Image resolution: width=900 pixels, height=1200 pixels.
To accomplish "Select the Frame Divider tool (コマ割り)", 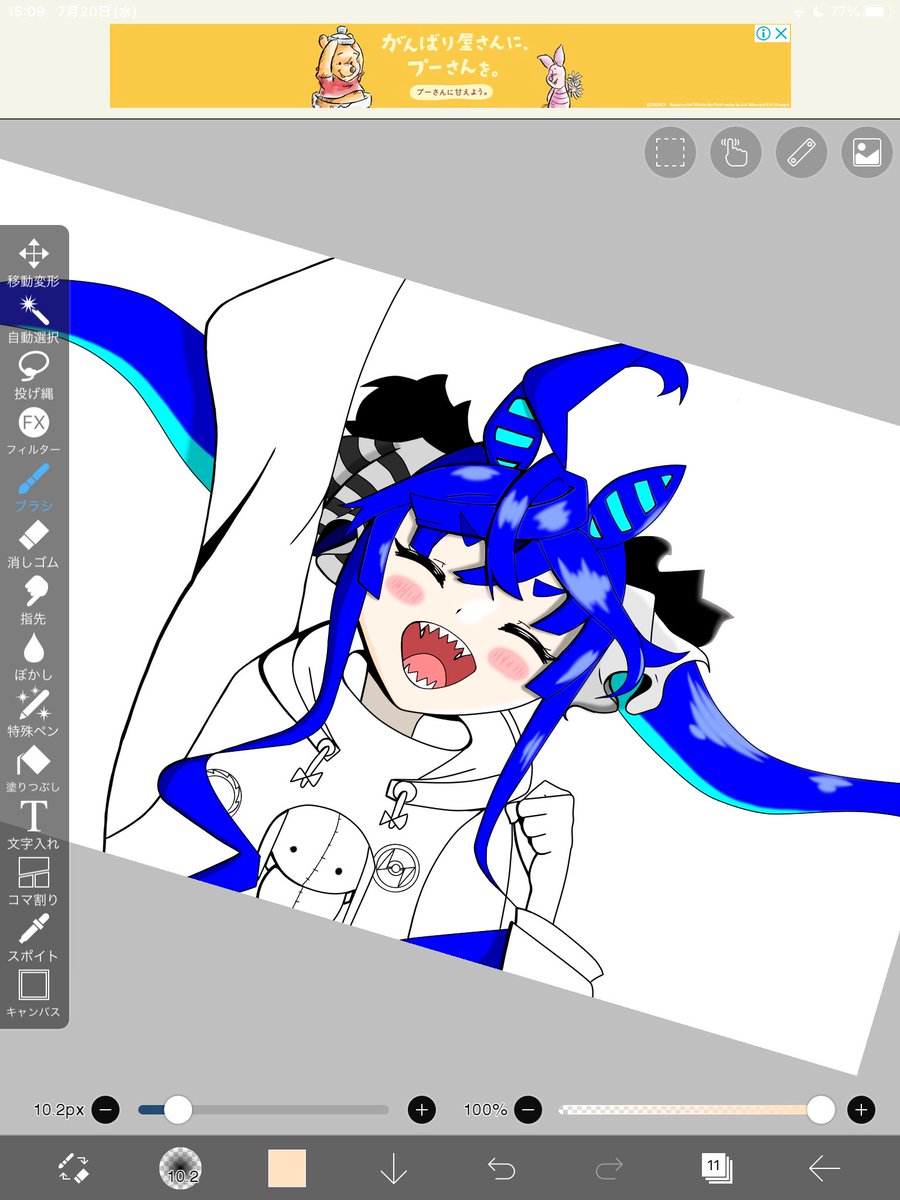I will 34,880.
